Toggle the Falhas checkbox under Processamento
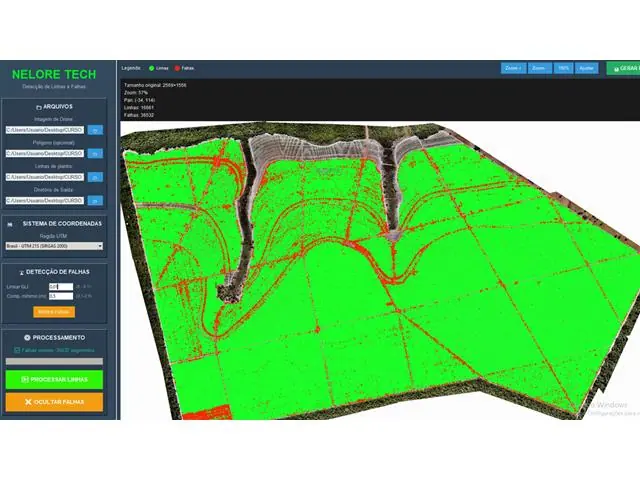 (x=16, y=350)
